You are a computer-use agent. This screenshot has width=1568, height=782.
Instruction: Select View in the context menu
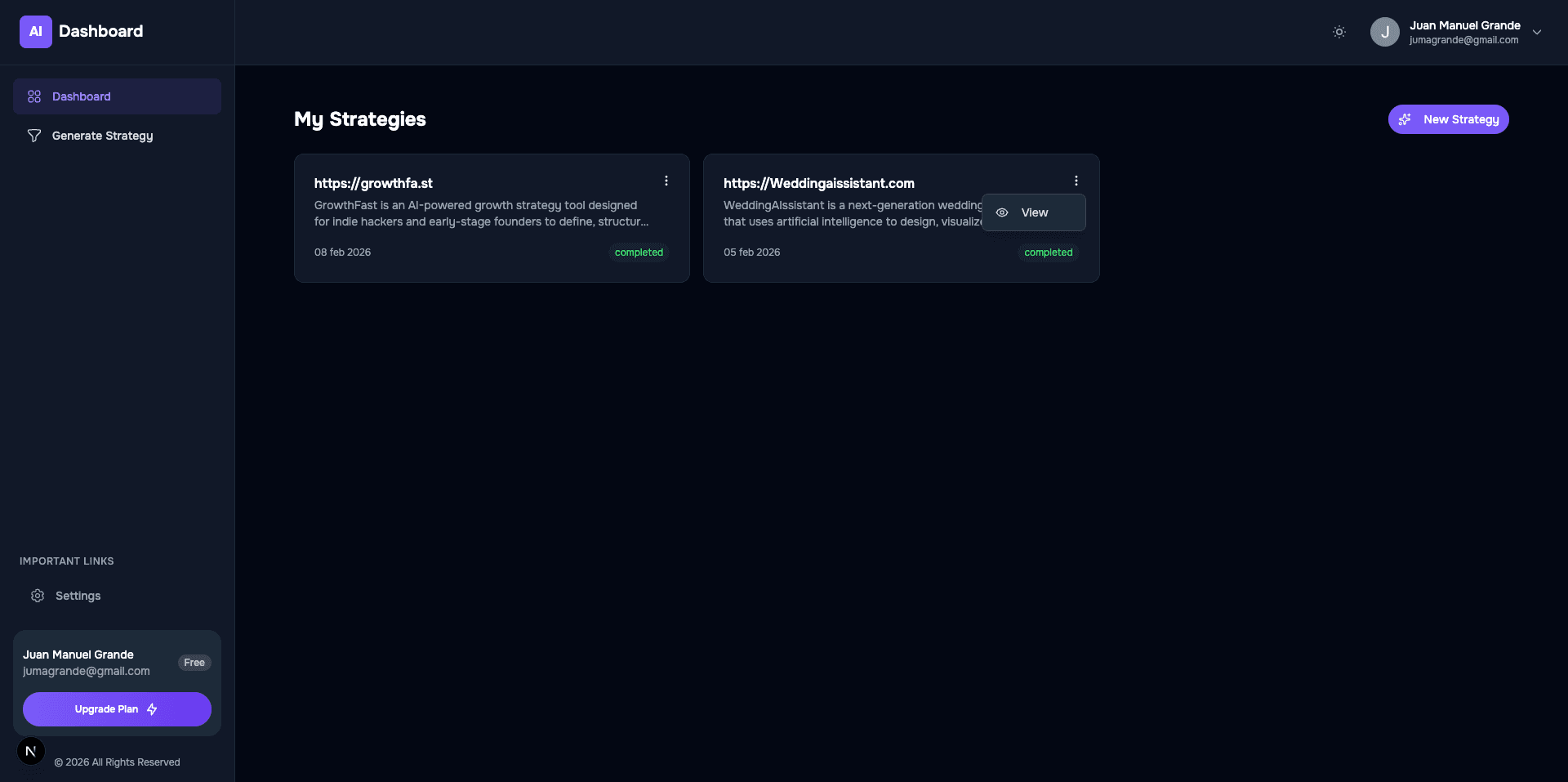[x=1034, y=212]
